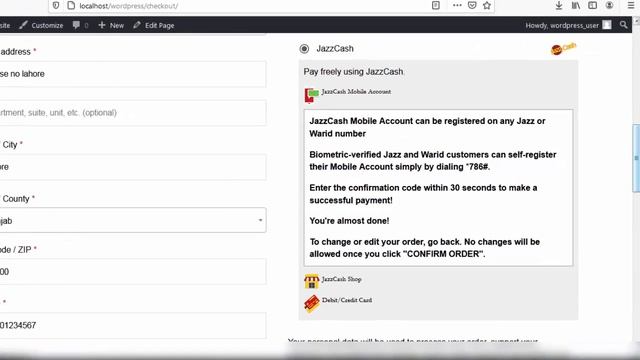Screen dimensions: 640x360
Task: Open the Howdy, wordpress_user menu
Action: (568, 25)
